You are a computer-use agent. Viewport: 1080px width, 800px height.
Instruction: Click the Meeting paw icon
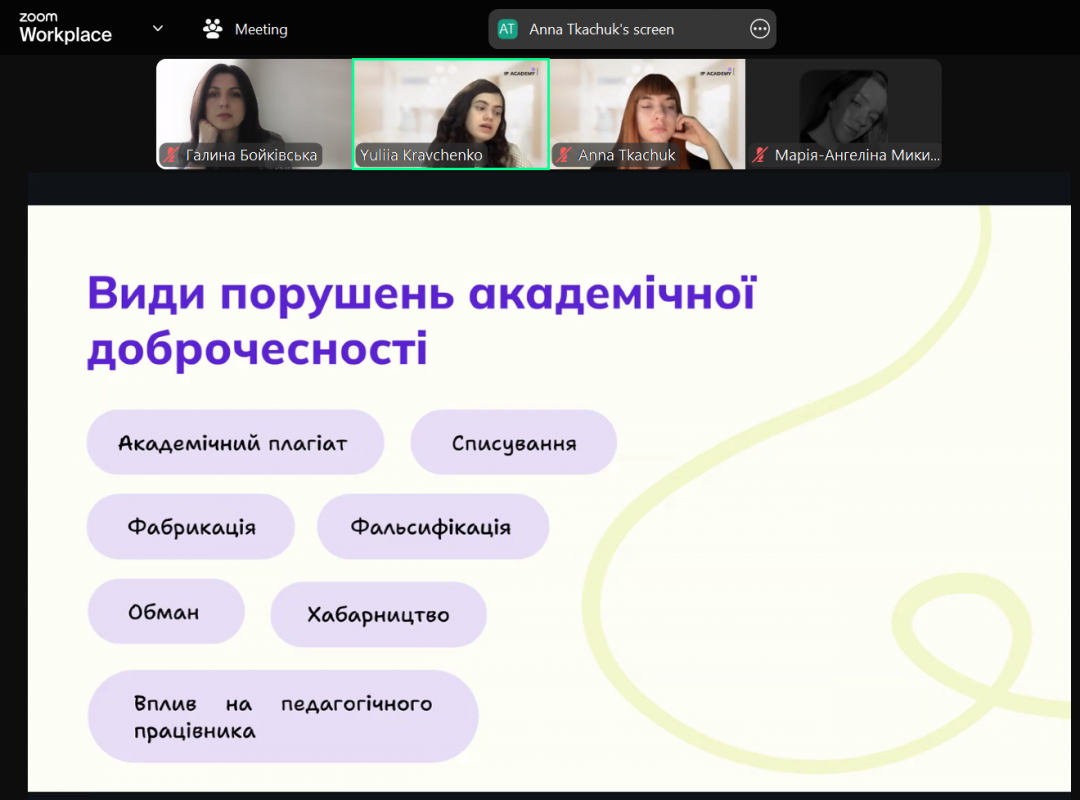pyautogui.click(x=212, y=29)
